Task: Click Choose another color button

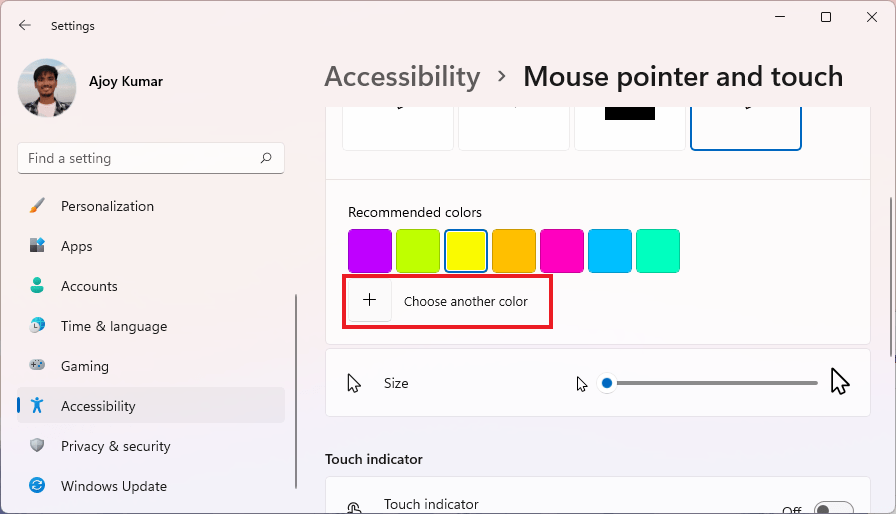Action: pyautogui.click(x=447, y=302)
